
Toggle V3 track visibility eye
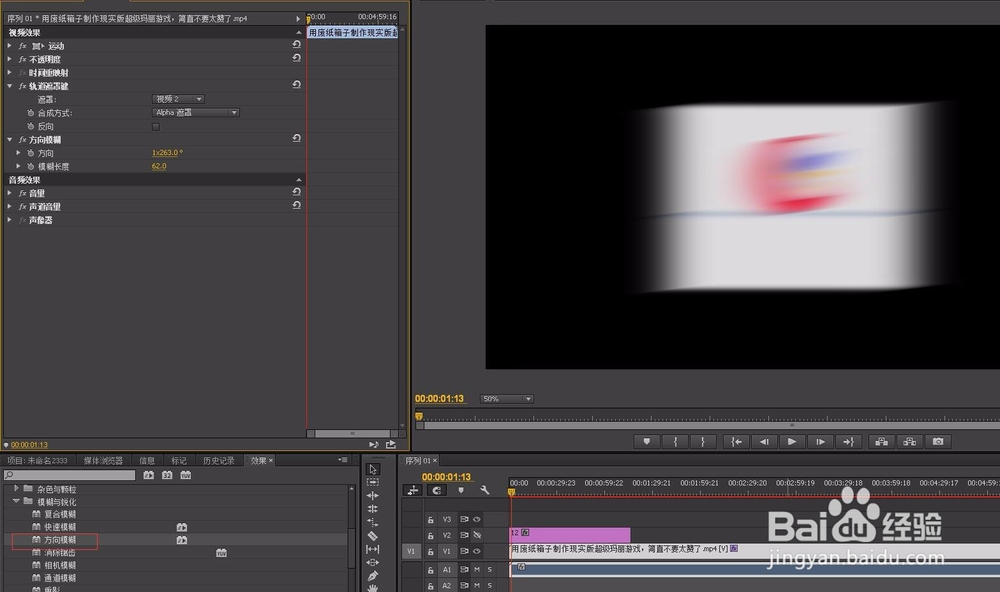[476, 519]
